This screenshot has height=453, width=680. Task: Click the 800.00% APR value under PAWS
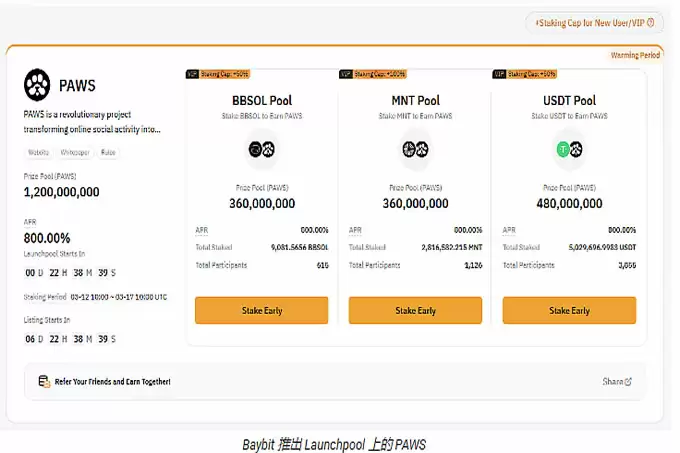click(47, 238)
